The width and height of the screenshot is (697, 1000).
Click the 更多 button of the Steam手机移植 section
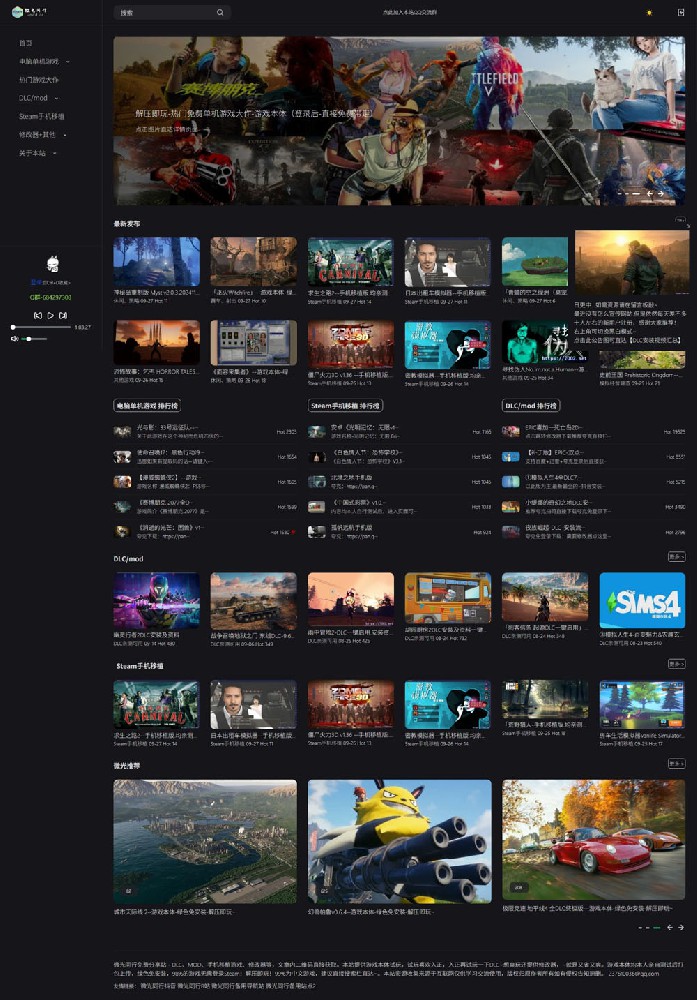pos(676,664)
